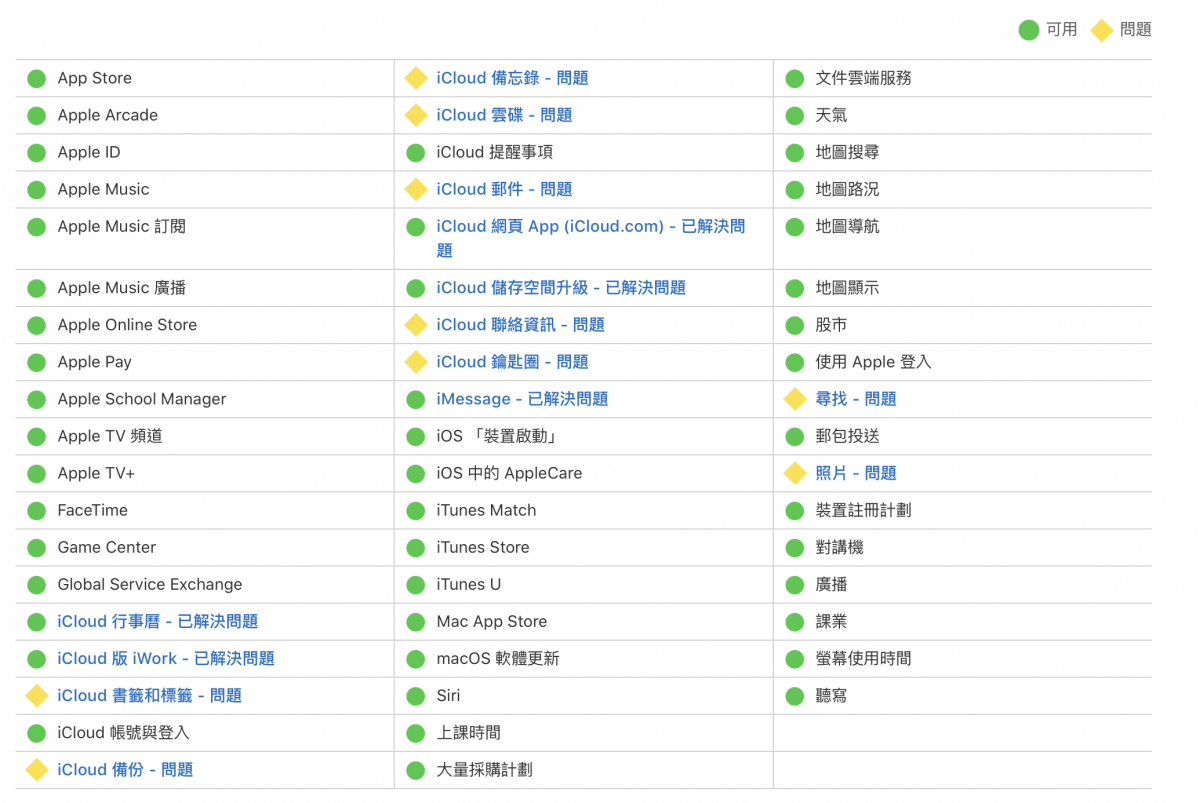Select iCloud 提醒事項 text
Image resolution: width=1200 pixels, height=803 pixels.
coord(494,152)
